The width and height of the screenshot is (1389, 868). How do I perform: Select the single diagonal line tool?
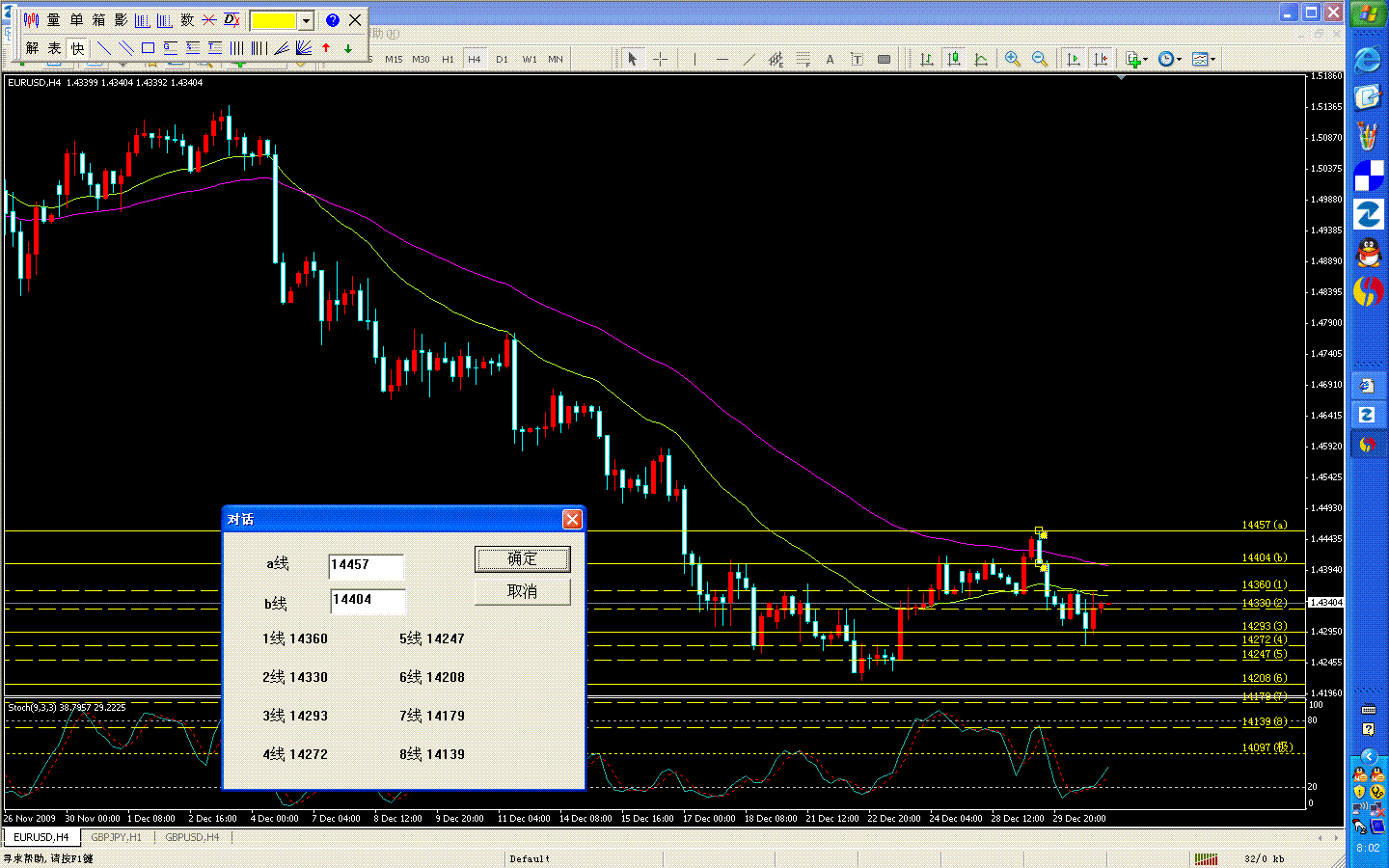coord(104,47)
